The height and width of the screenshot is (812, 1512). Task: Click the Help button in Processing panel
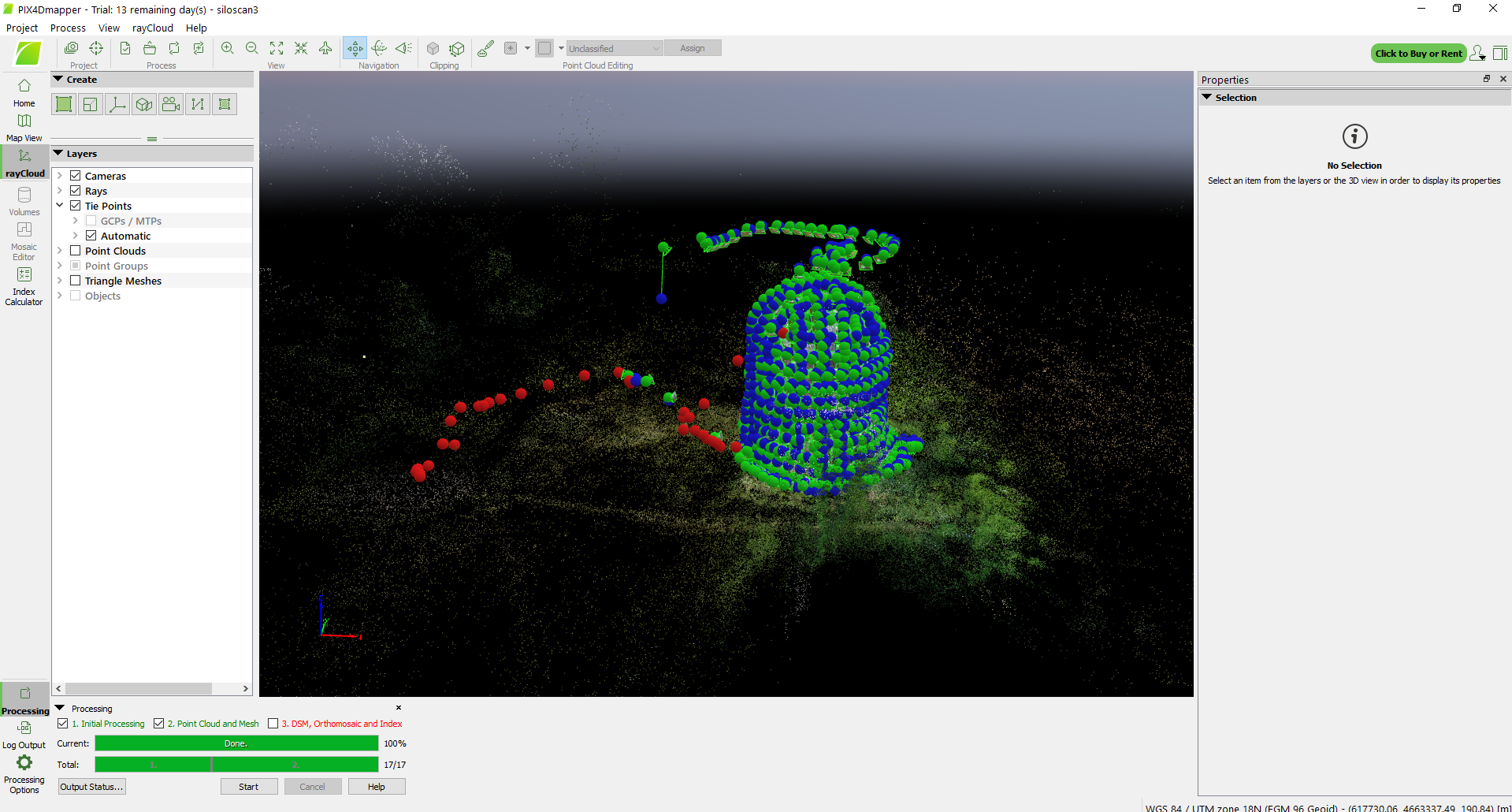coord(377,787)
